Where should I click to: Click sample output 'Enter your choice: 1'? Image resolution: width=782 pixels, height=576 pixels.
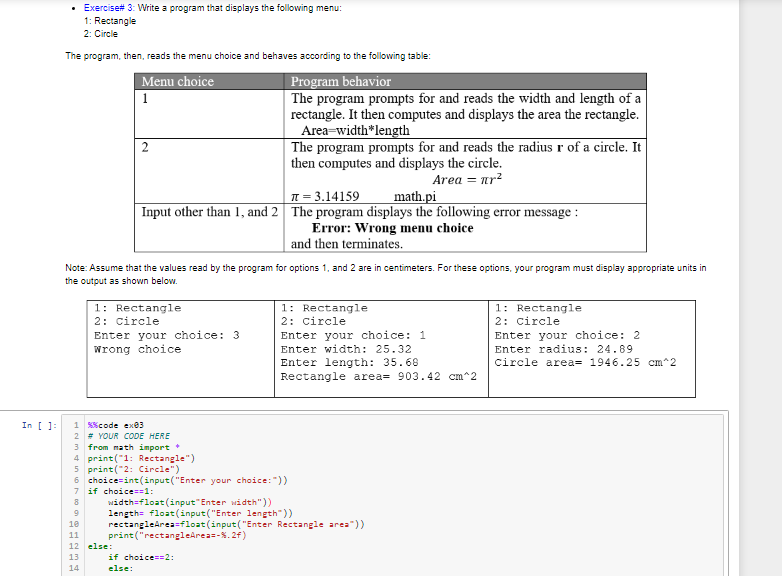tap(353, 335)
